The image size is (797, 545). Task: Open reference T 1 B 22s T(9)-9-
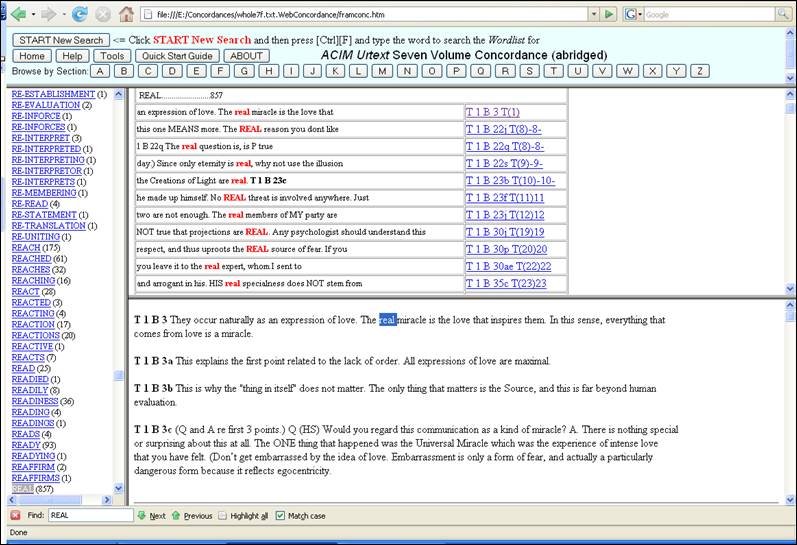coord(504,164)
